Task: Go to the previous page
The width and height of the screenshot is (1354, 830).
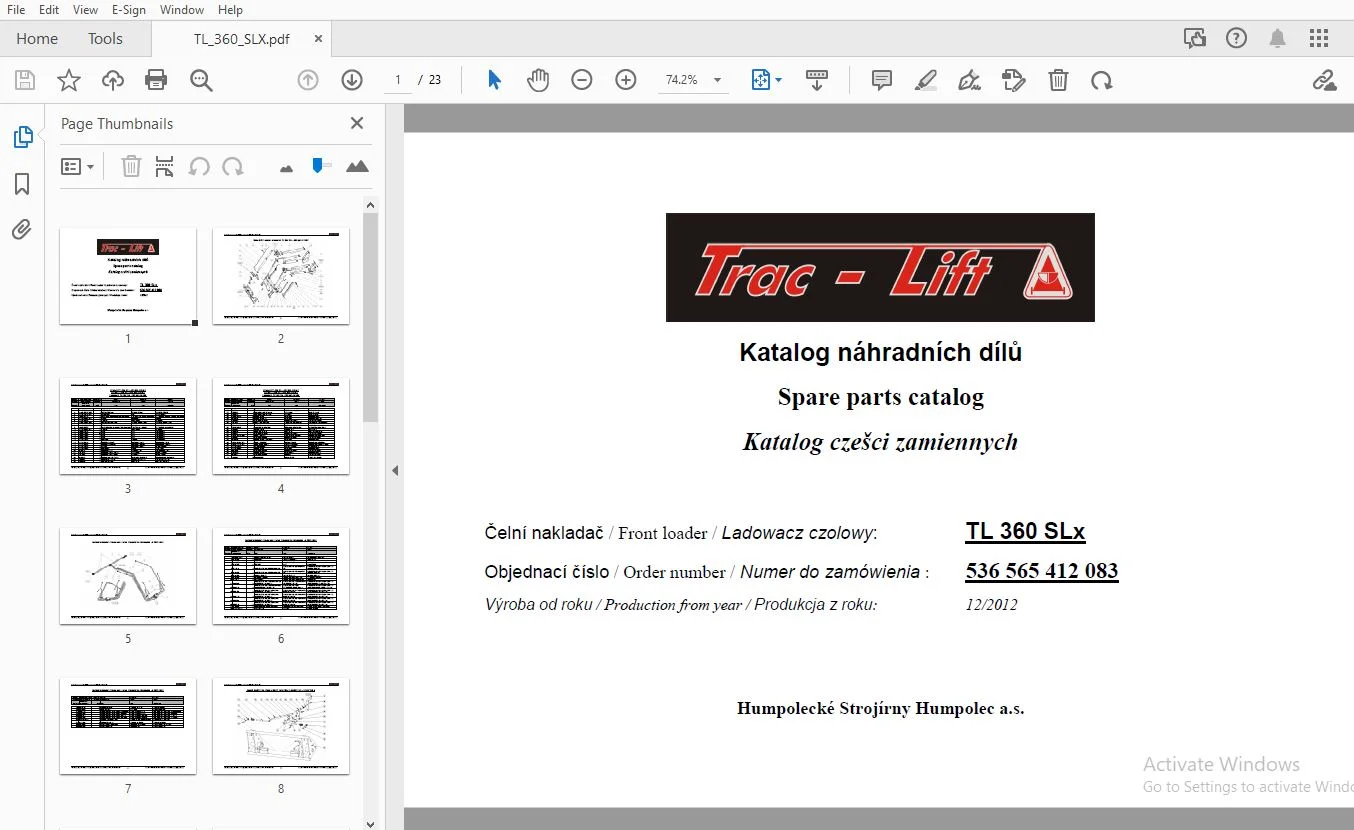Action: pyautogui.click(x=308, y=80)
